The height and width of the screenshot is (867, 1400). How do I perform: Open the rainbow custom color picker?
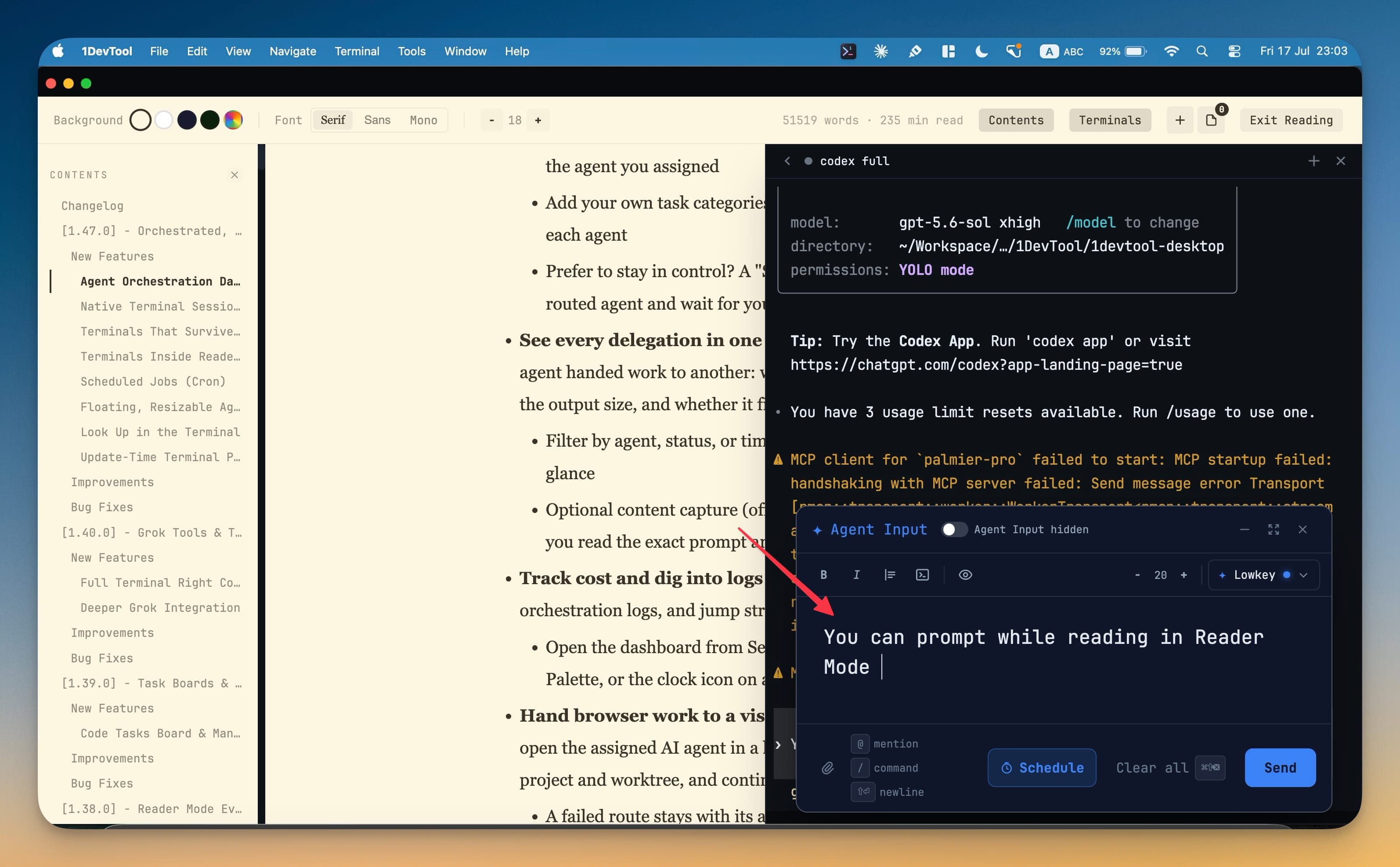pos(233,120)
